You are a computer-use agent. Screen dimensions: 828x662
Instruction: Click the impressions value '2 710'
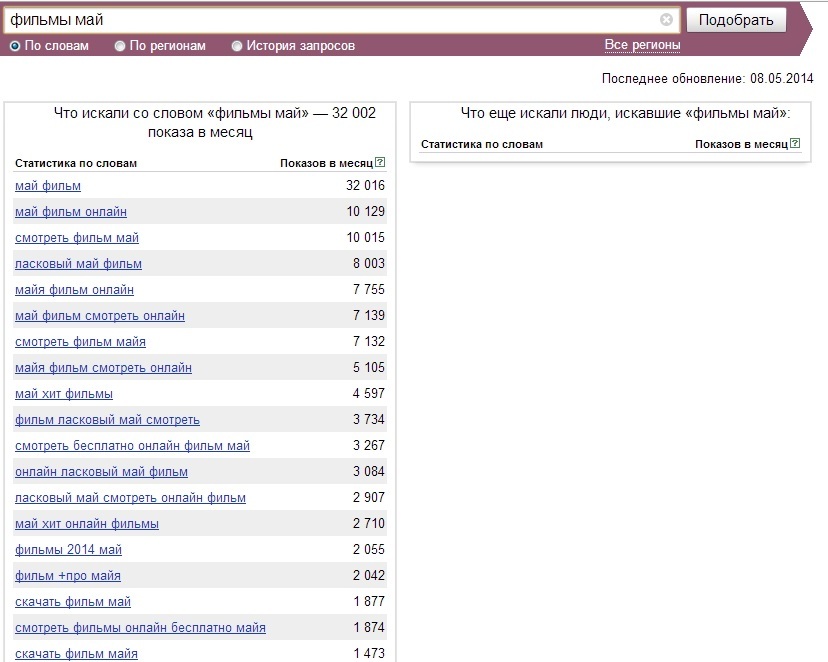[369, 523]
